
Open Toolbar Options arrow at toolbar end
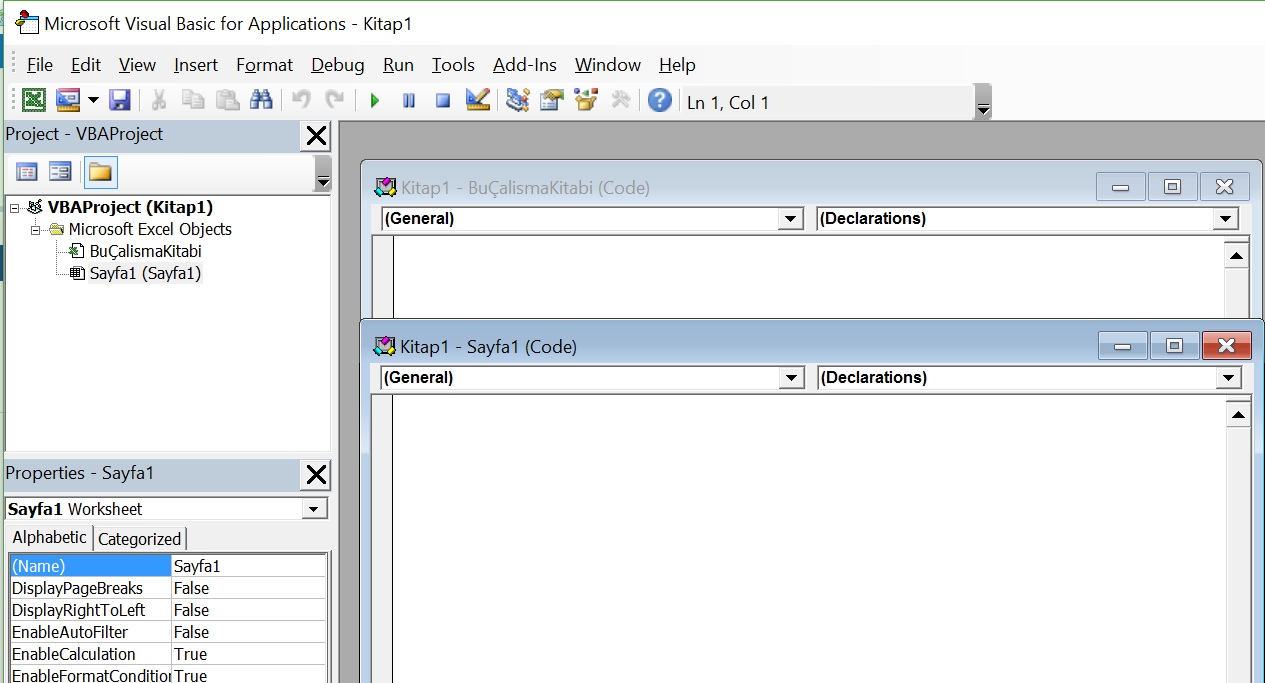coord(983,102)
